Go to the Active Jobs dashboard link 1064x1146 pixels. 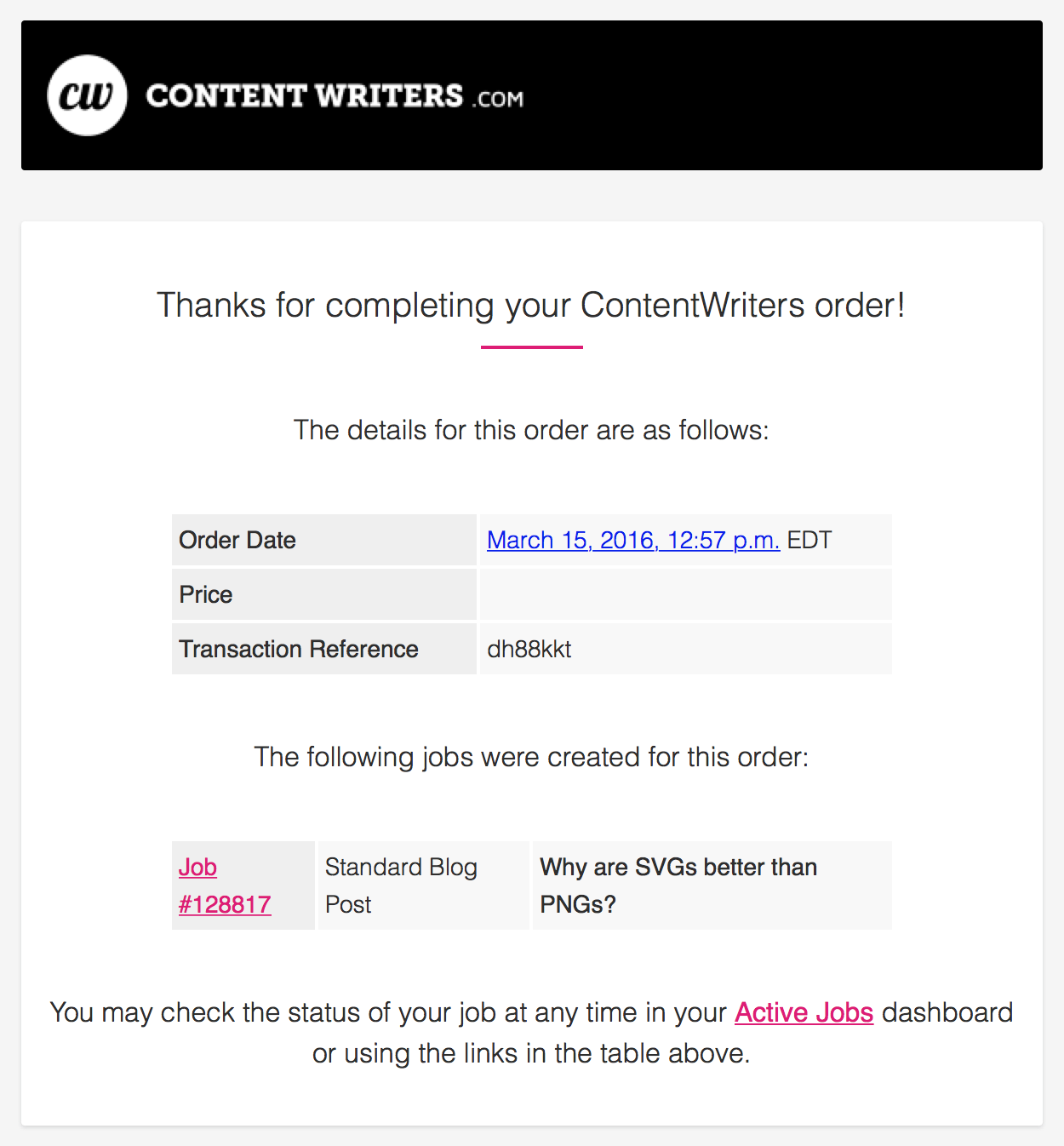click(x=804, y=1012)
